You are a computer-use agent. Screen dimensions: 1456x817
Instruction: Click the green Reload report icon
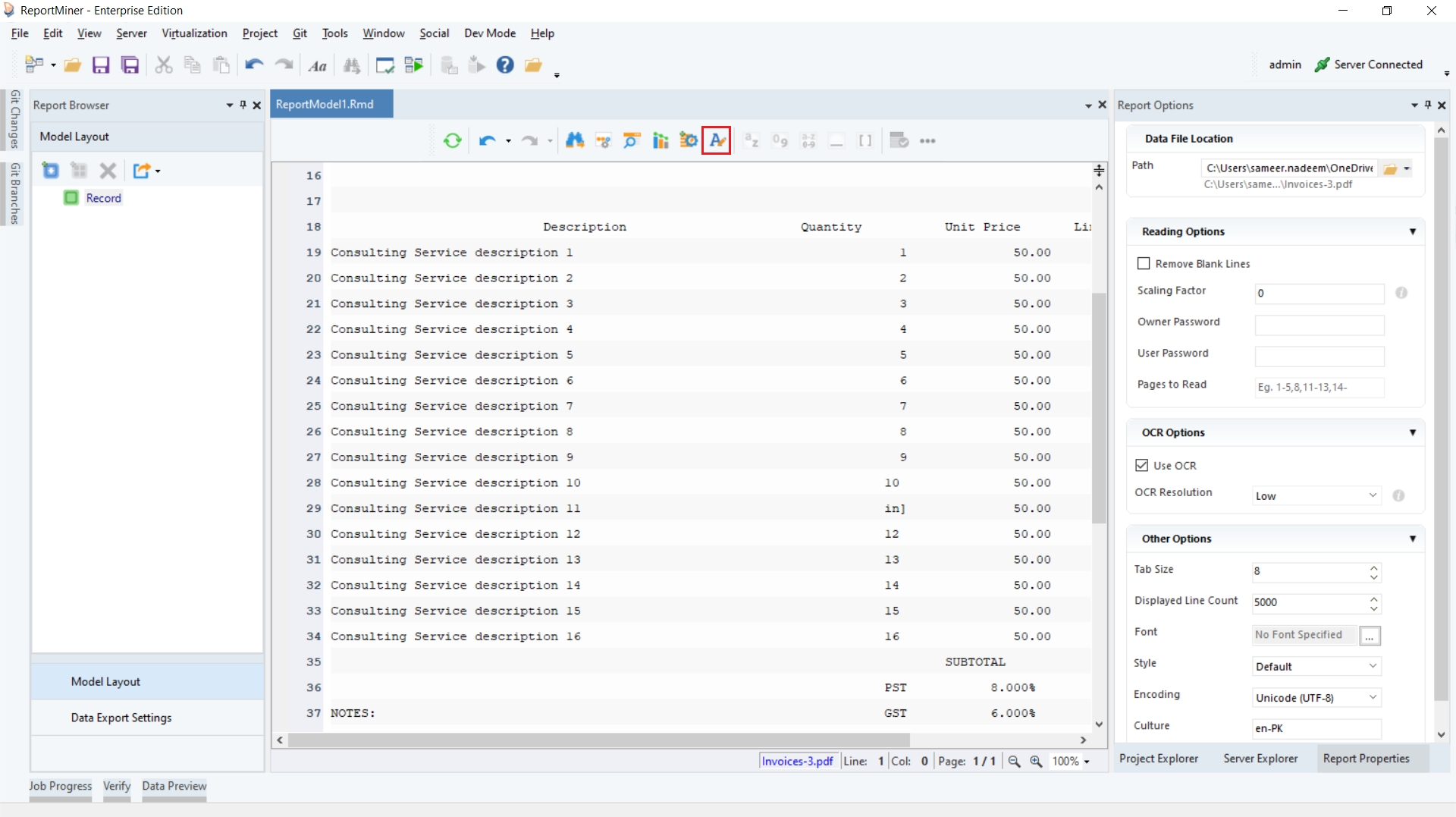453,140
